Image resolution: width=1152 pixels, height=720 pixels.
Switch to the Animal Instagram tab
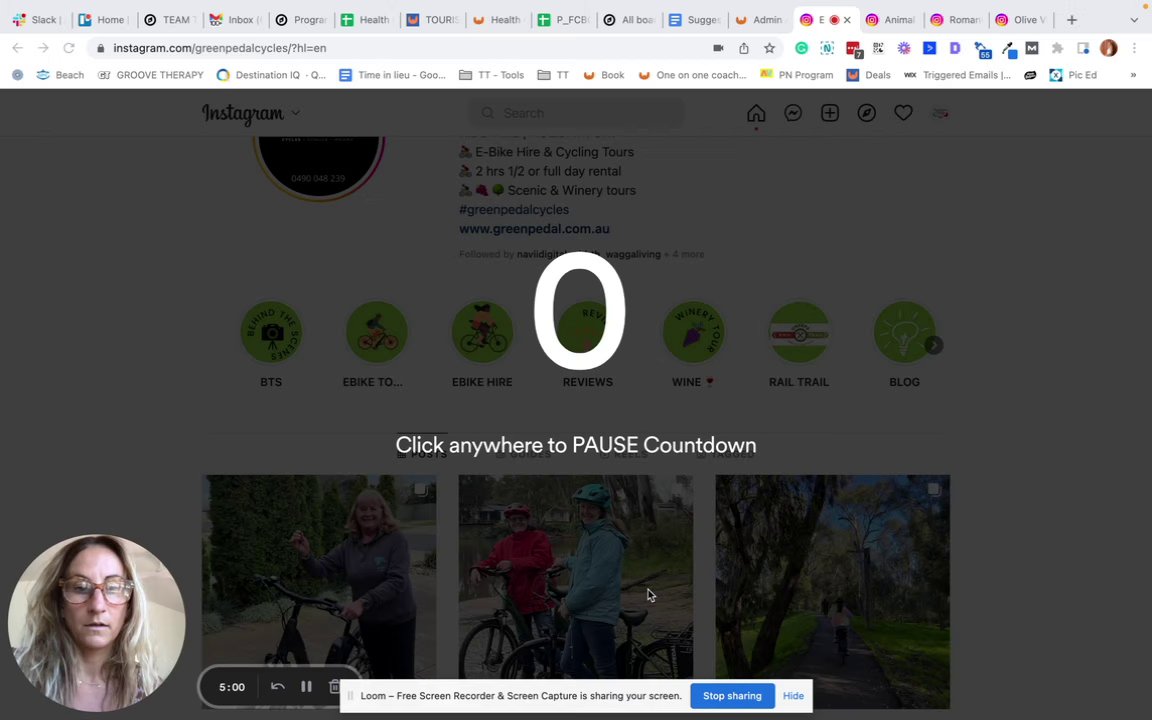tap(890, 20)
